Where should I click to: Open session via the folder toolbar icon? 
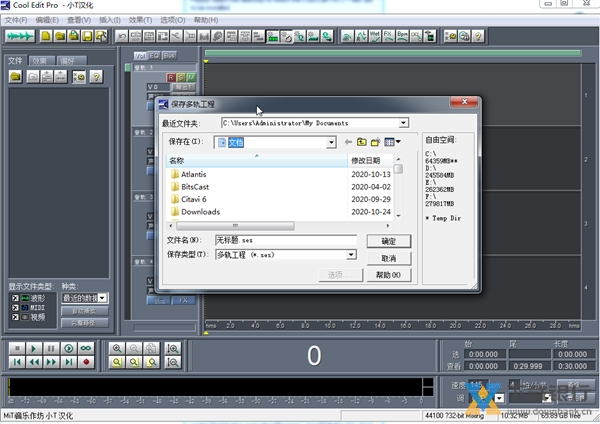[60, 36]
